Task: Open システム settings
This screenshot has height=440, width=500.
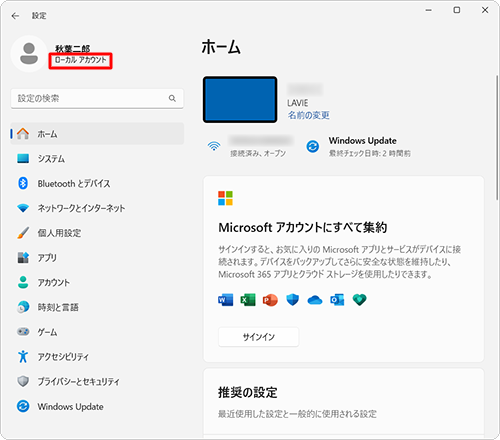Action: [97, 158]
